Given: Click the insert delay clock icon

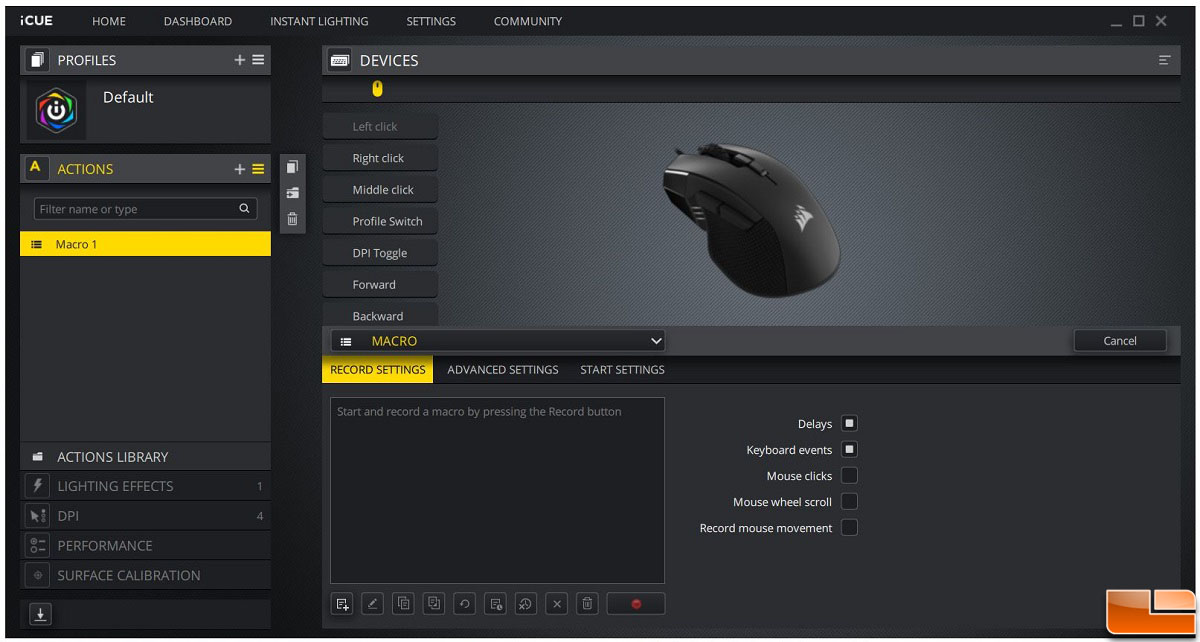Looking at the screenshot, I should (495, 603).
